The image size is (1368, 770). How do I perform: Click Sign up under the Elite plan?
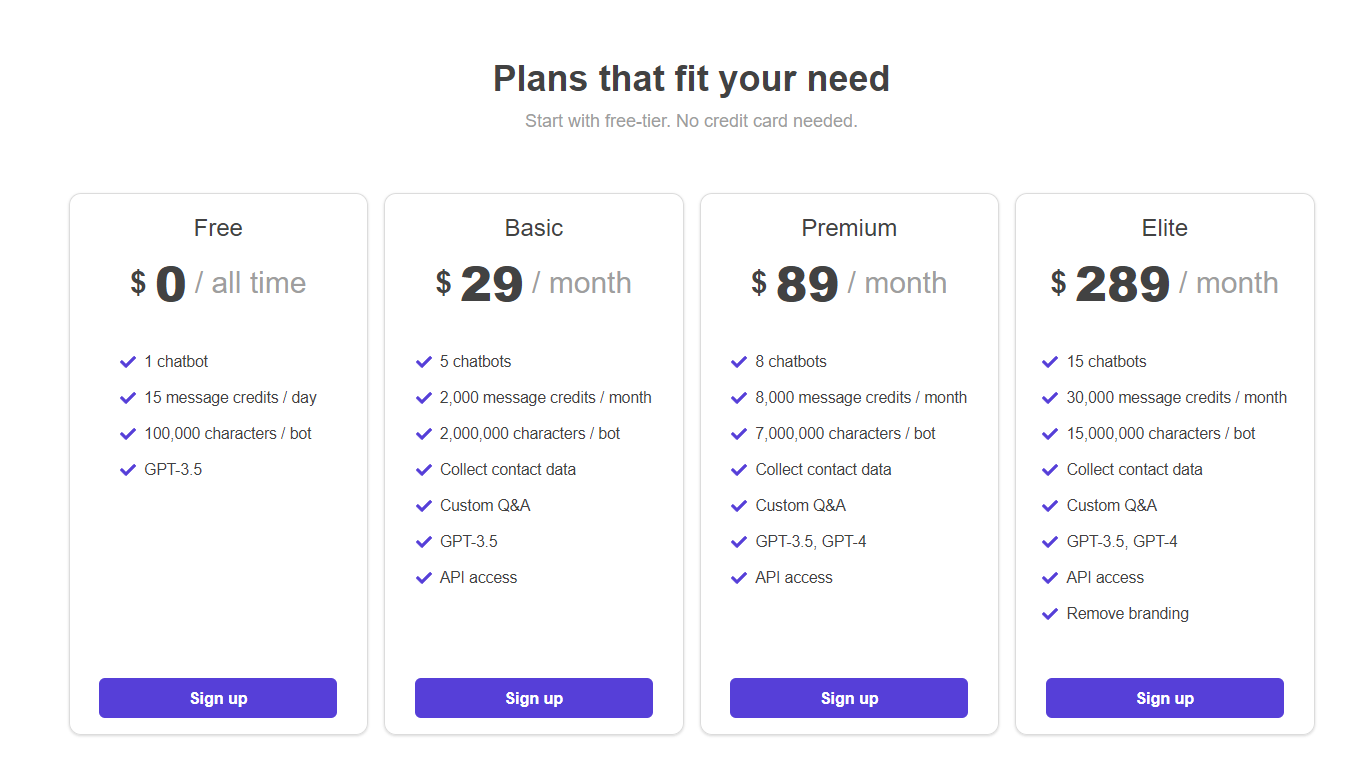1165,698
